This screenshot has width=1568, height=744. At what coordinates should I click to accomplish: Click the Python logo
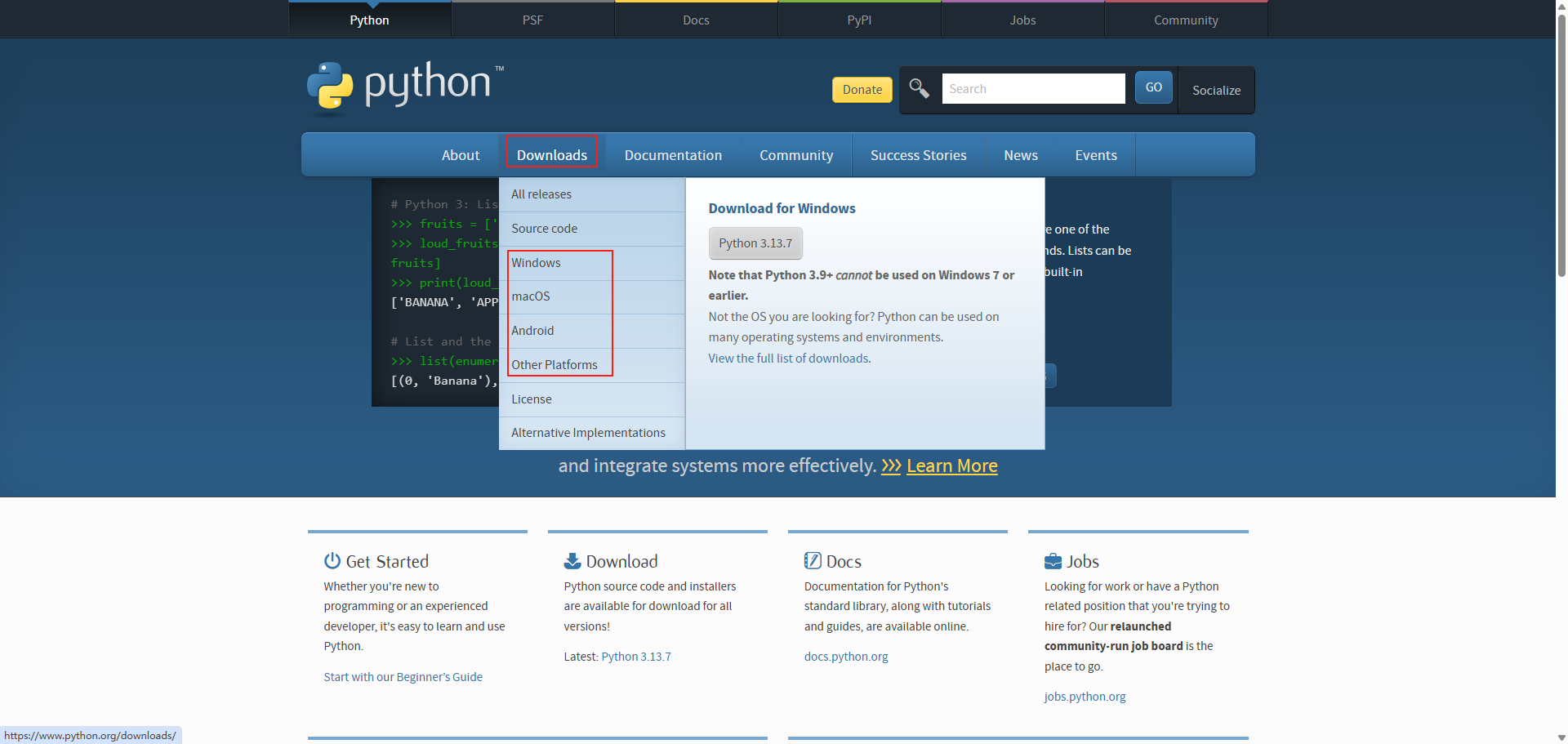[331, 84]
